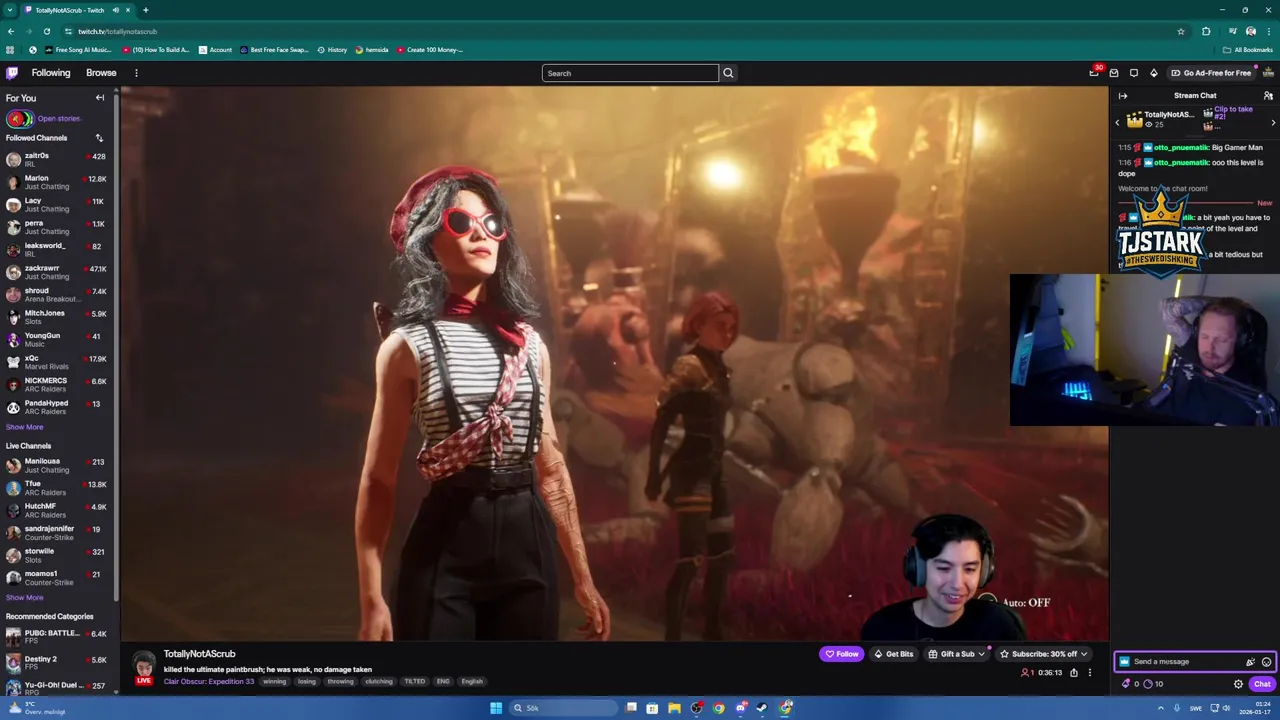Open HutchMF live channel in sidebar
The width and height of the screenshot is (1280, 720).
pos(56,510)
